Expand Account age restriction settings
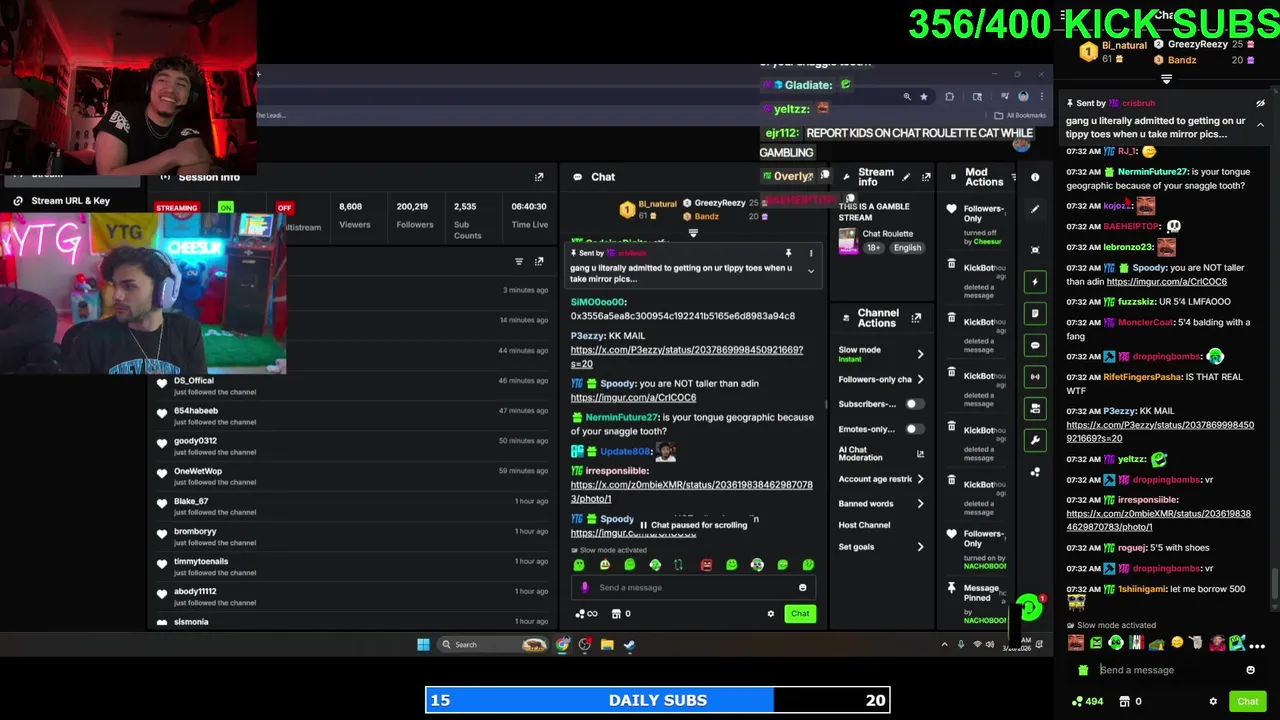Viewport: 1280px width, 720px height. click(920, 479)
